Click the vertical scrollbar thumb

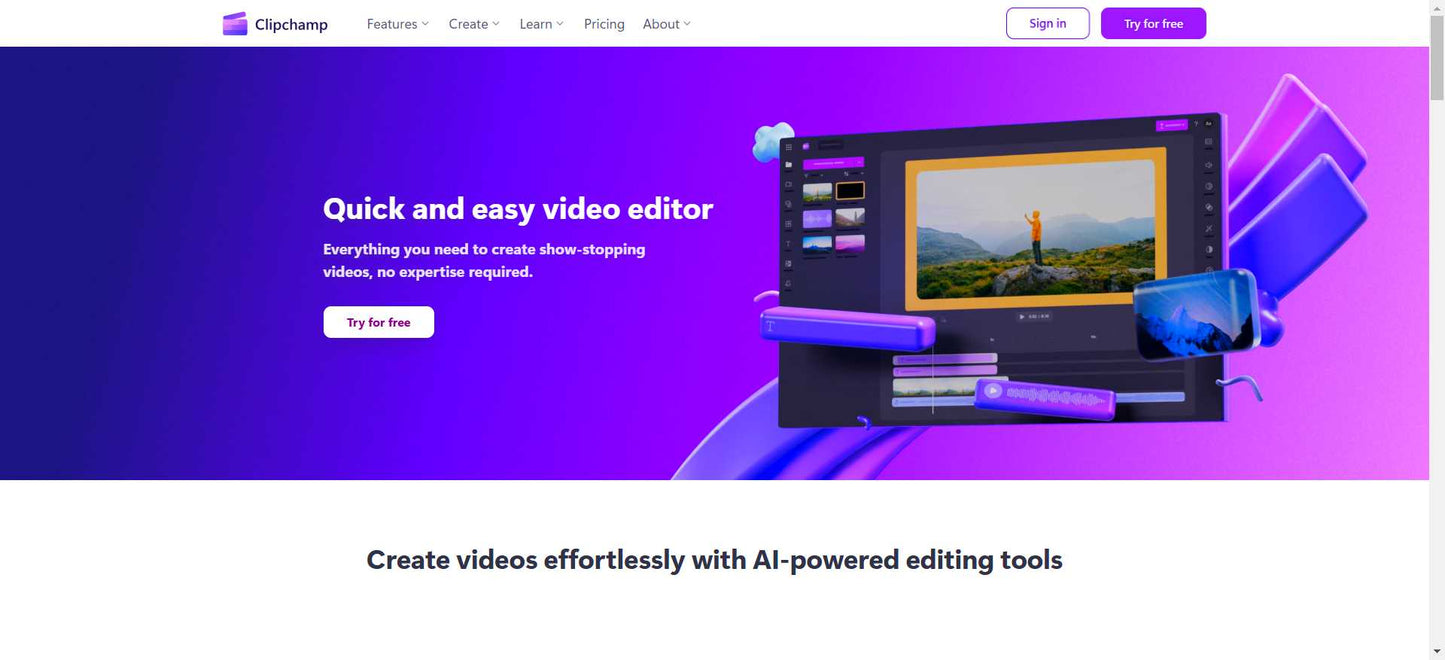click(x=1437, y=60)
